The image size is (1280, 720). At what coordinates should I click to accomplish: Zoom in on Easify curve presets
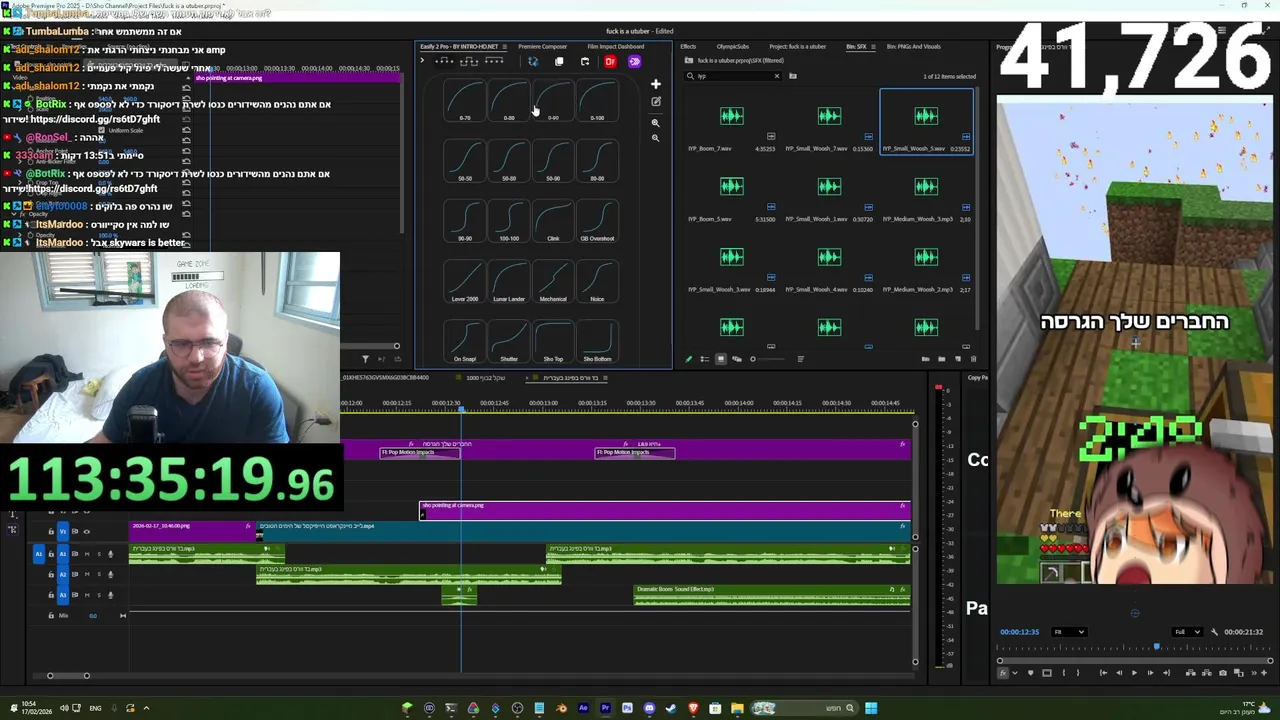pos(656,123)
